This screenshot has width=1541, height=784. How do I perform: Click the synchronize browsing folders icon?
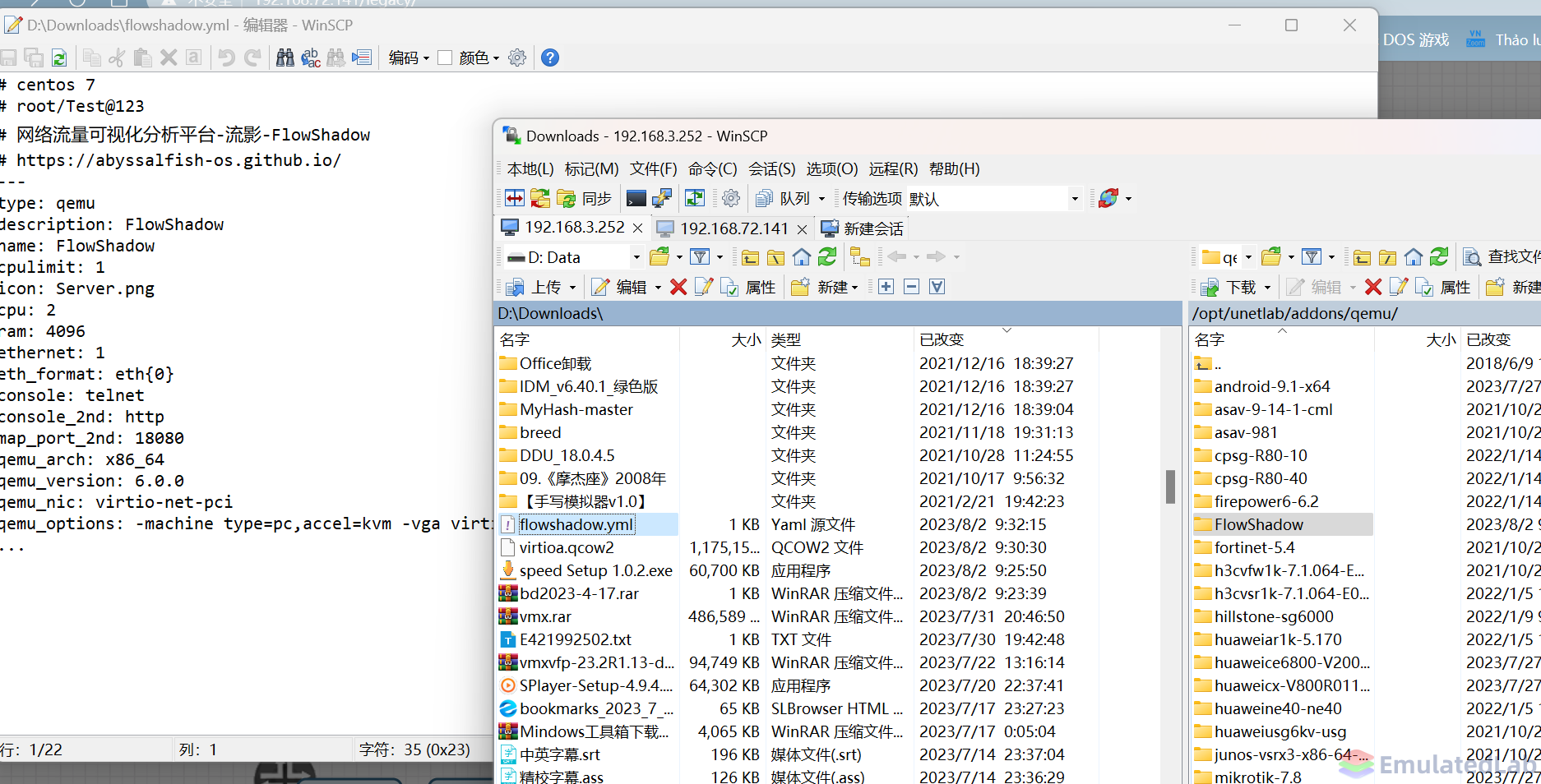[x=540, y=198]
